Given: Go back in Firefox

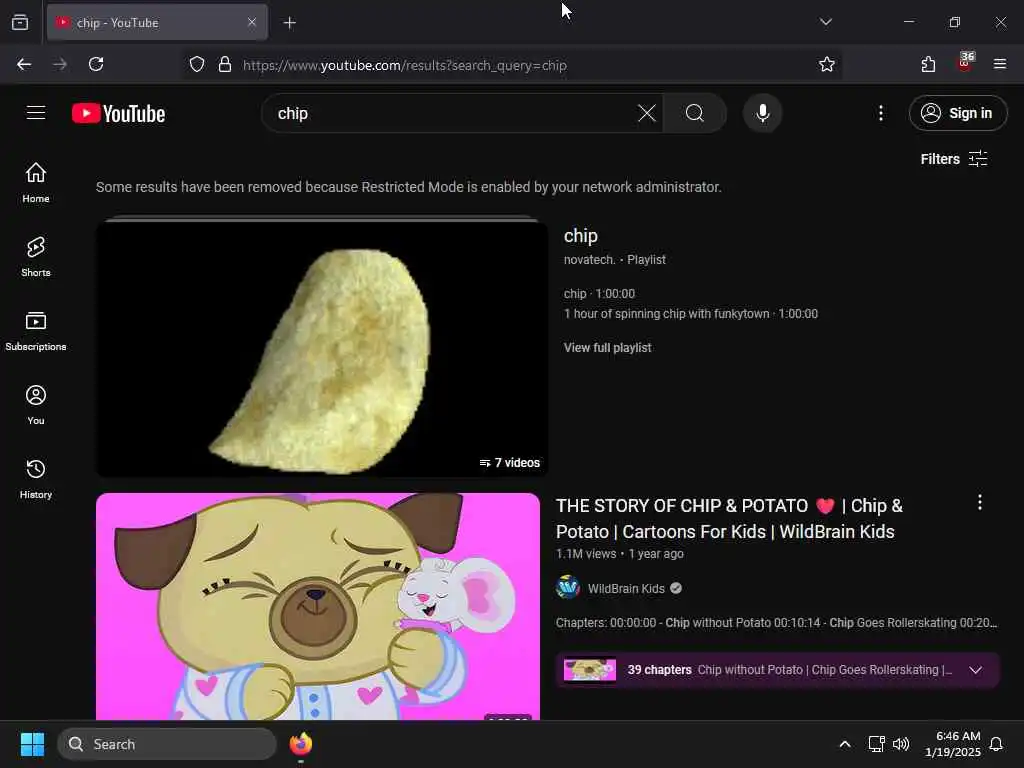Looking at the screenshot, I should pos(24,64).
